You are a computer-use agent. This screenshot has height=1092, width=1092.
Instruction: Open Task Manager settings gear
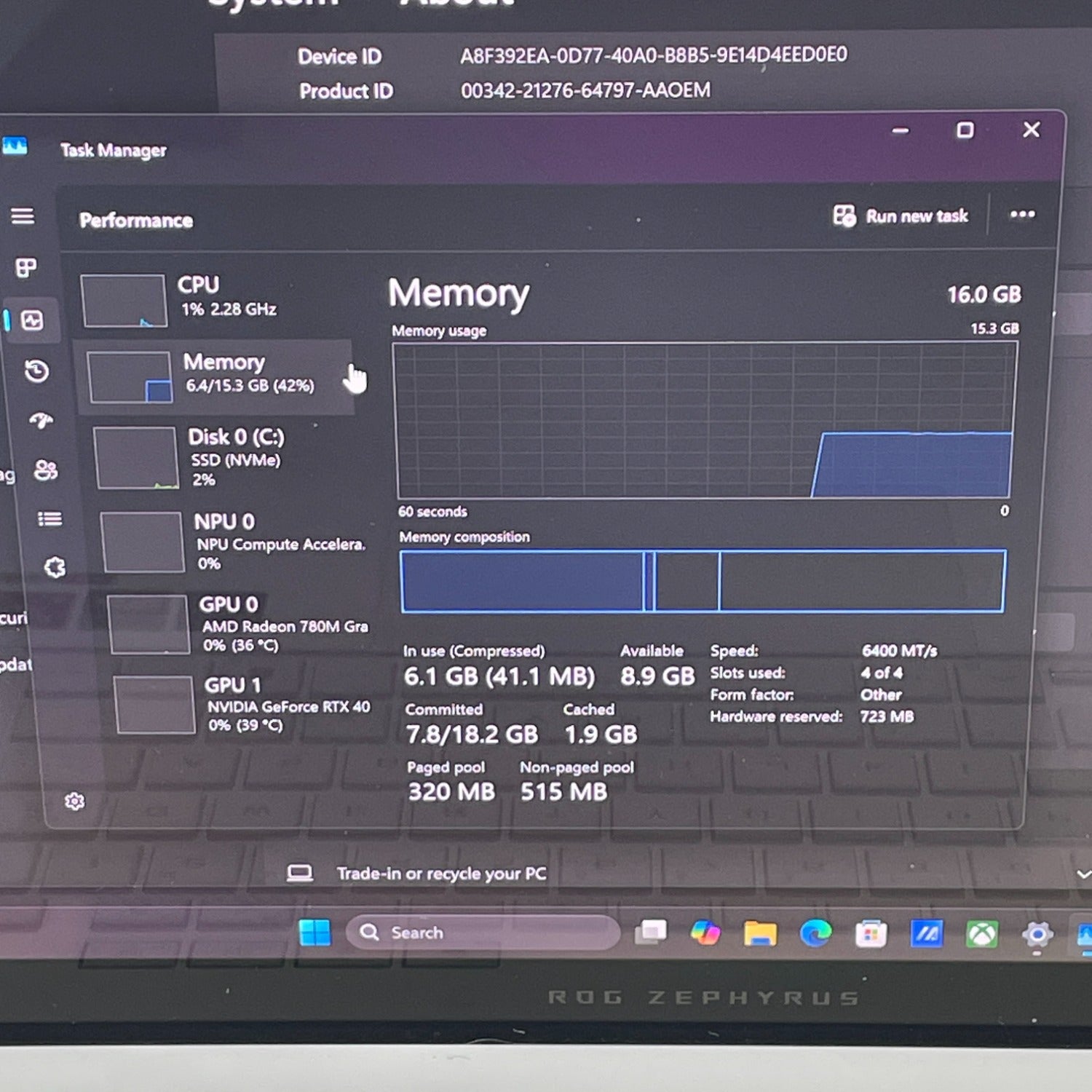click(x=74, y=802)
